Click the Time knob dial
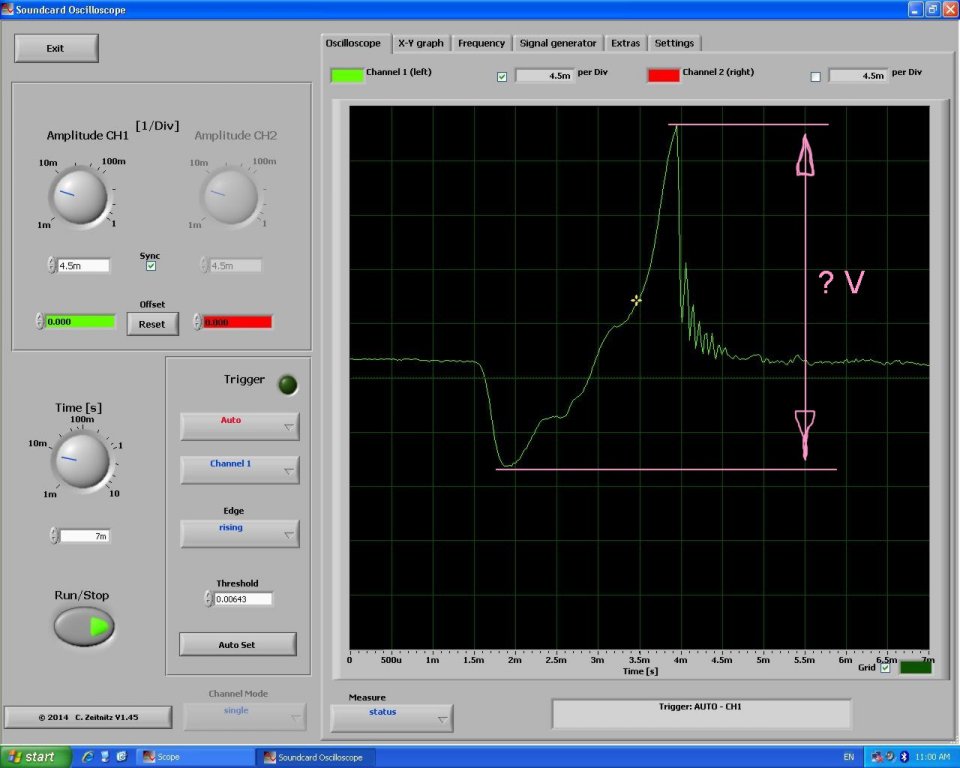 pyautogui.click(x=81, y=460)
